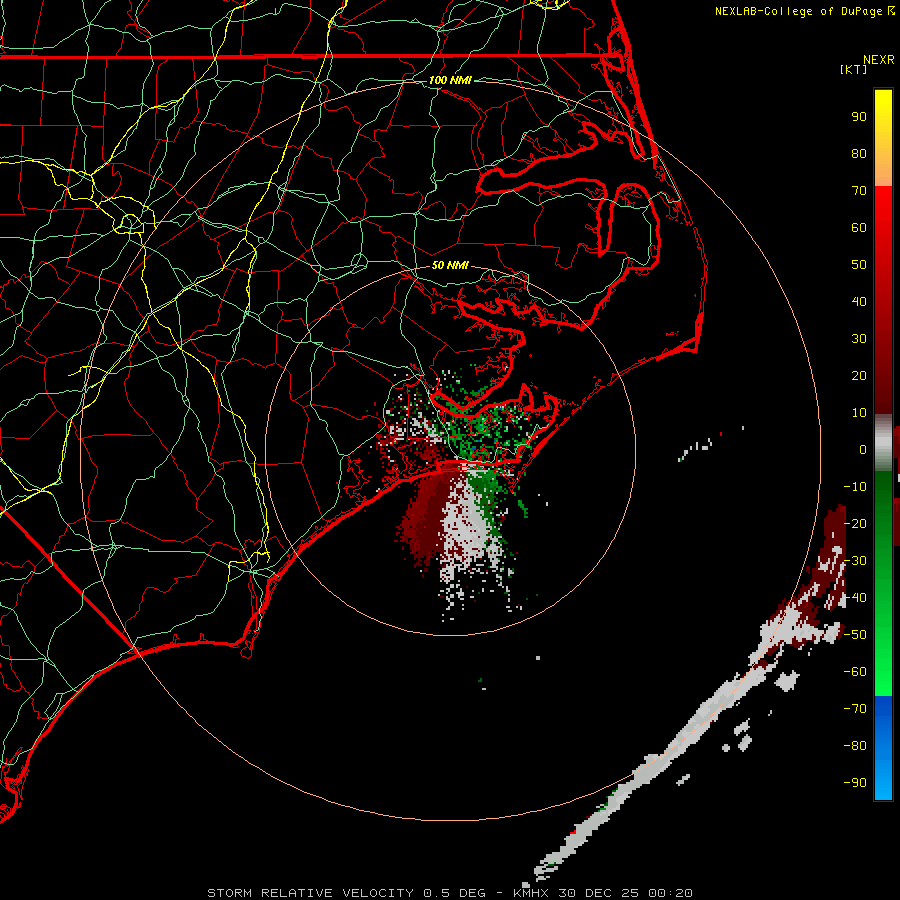
Task: Click the blue bottom segment of color bar
Action: (x=883, y=747)
